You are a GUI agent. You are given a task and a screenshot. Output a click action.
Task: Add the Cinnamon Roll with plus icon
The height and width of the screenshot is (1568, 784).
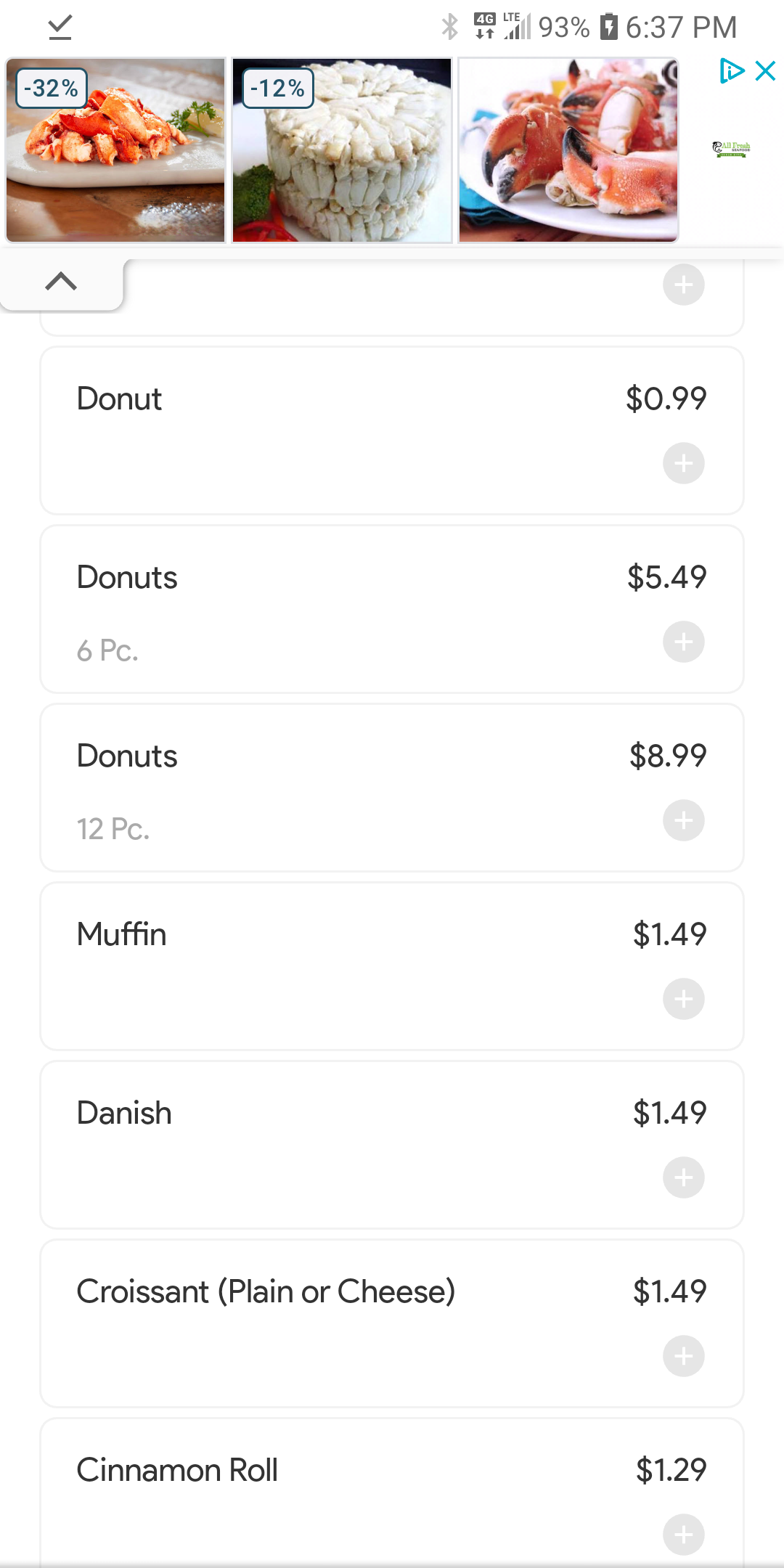[x=683, y=1534]
